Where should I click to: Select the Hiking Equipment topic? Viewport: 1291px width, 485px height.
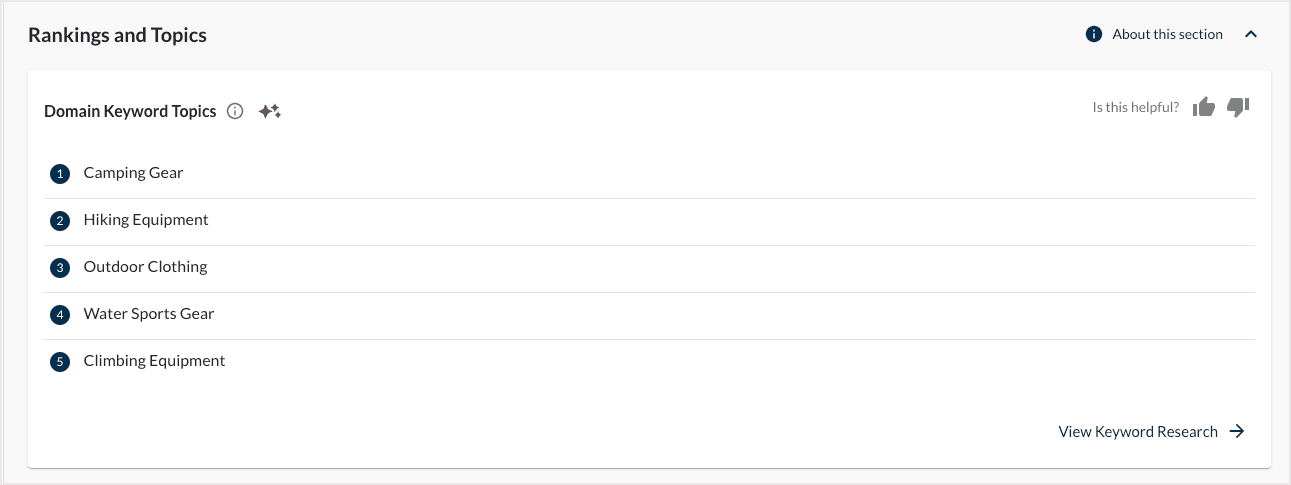point(146,220)
